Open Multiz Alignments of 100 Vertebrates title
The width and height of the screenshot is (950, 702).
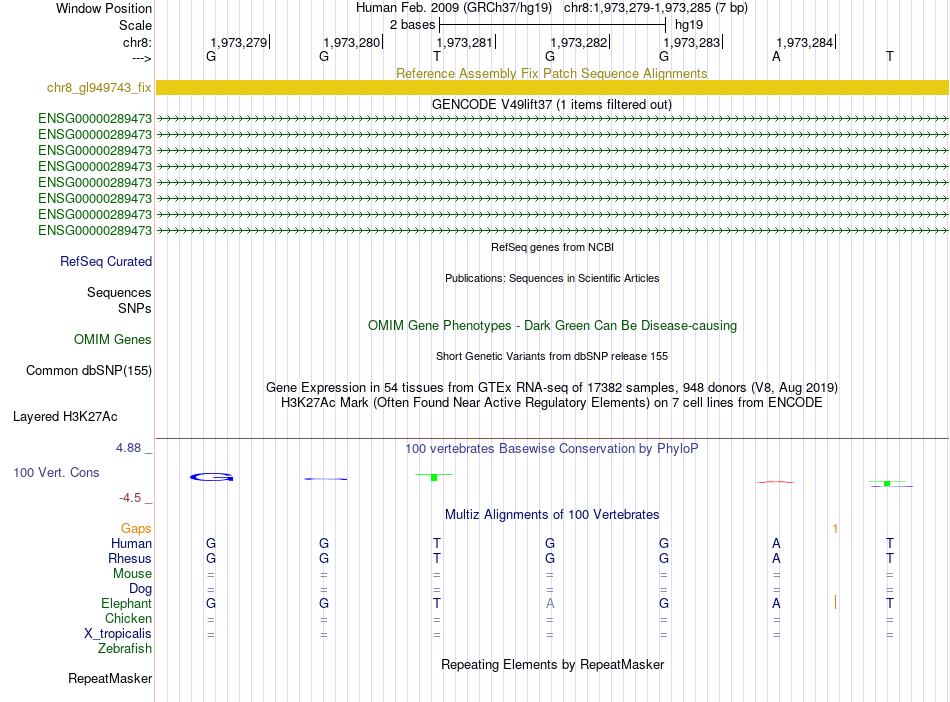click(551, 514)
